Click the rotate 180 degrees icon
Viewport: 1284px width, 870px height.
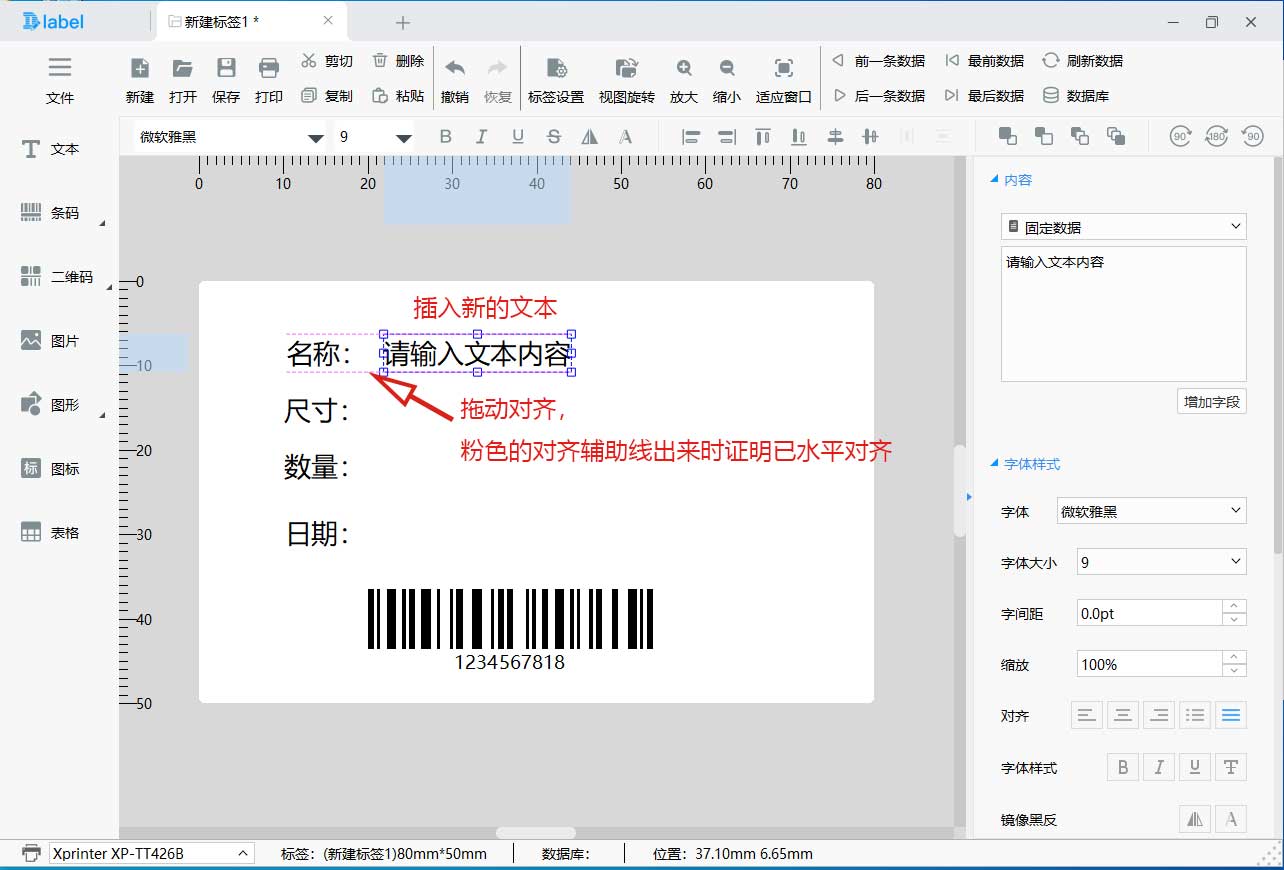1216,137
